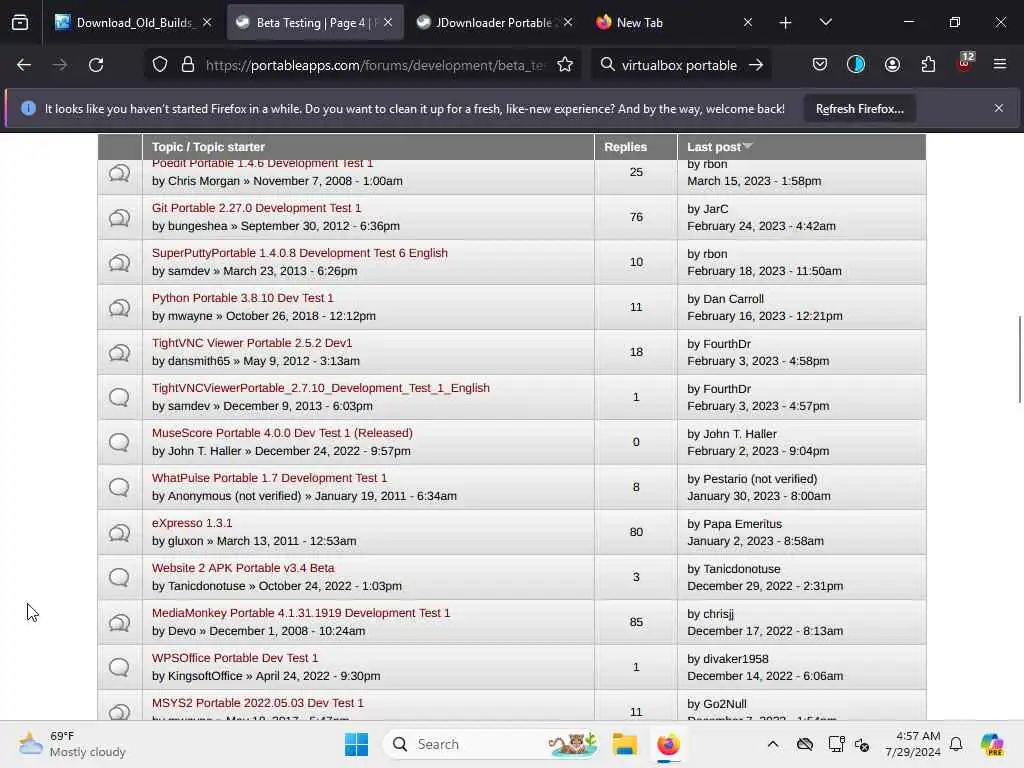Image resolution: width=1024 pixels, height=768 pixels.
Task: Select the '76' replies cell
Action: pyautogui.click(x=636, y=217)
